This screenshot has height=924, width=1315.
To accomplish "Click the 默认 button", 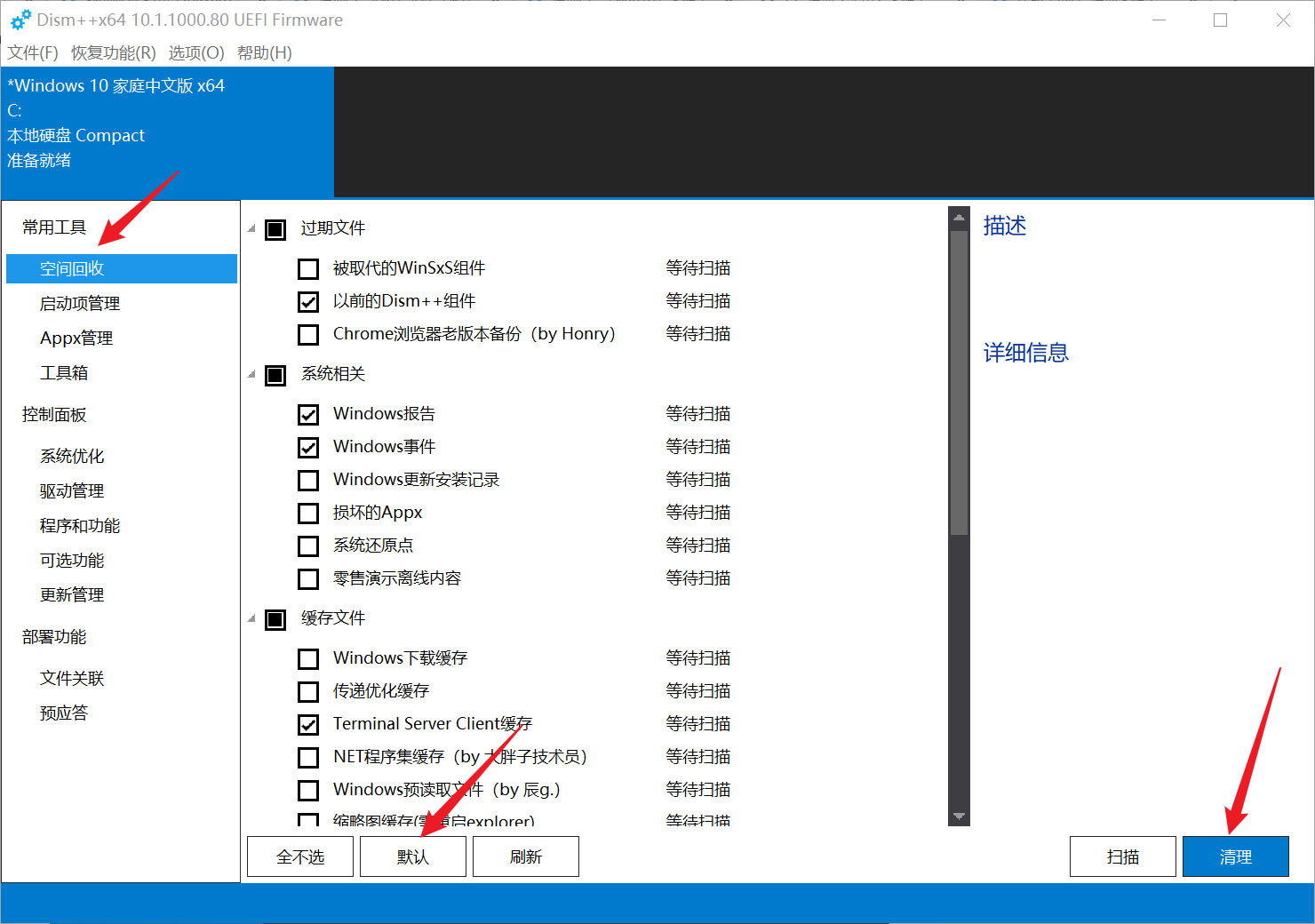I will 413,856.
